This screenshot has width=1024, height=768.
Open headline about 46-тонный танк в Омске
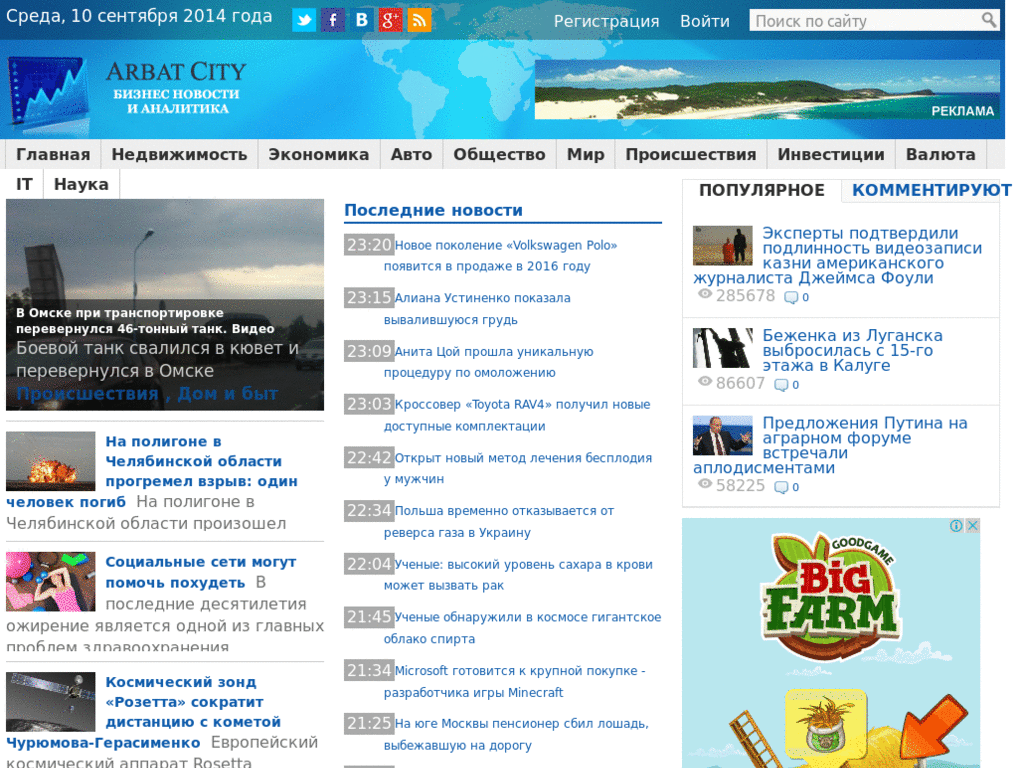click(145, 321)
